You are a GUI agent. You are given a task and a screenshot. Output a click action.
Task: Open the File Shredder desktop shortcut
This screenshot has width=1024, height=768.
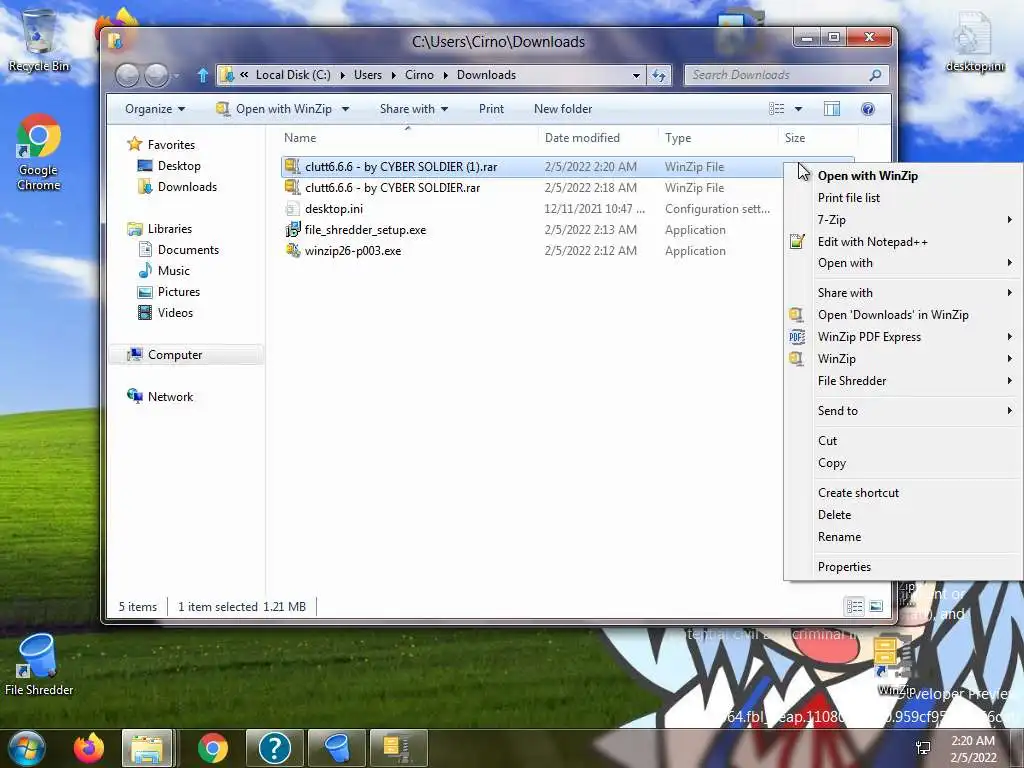point(39,664)
